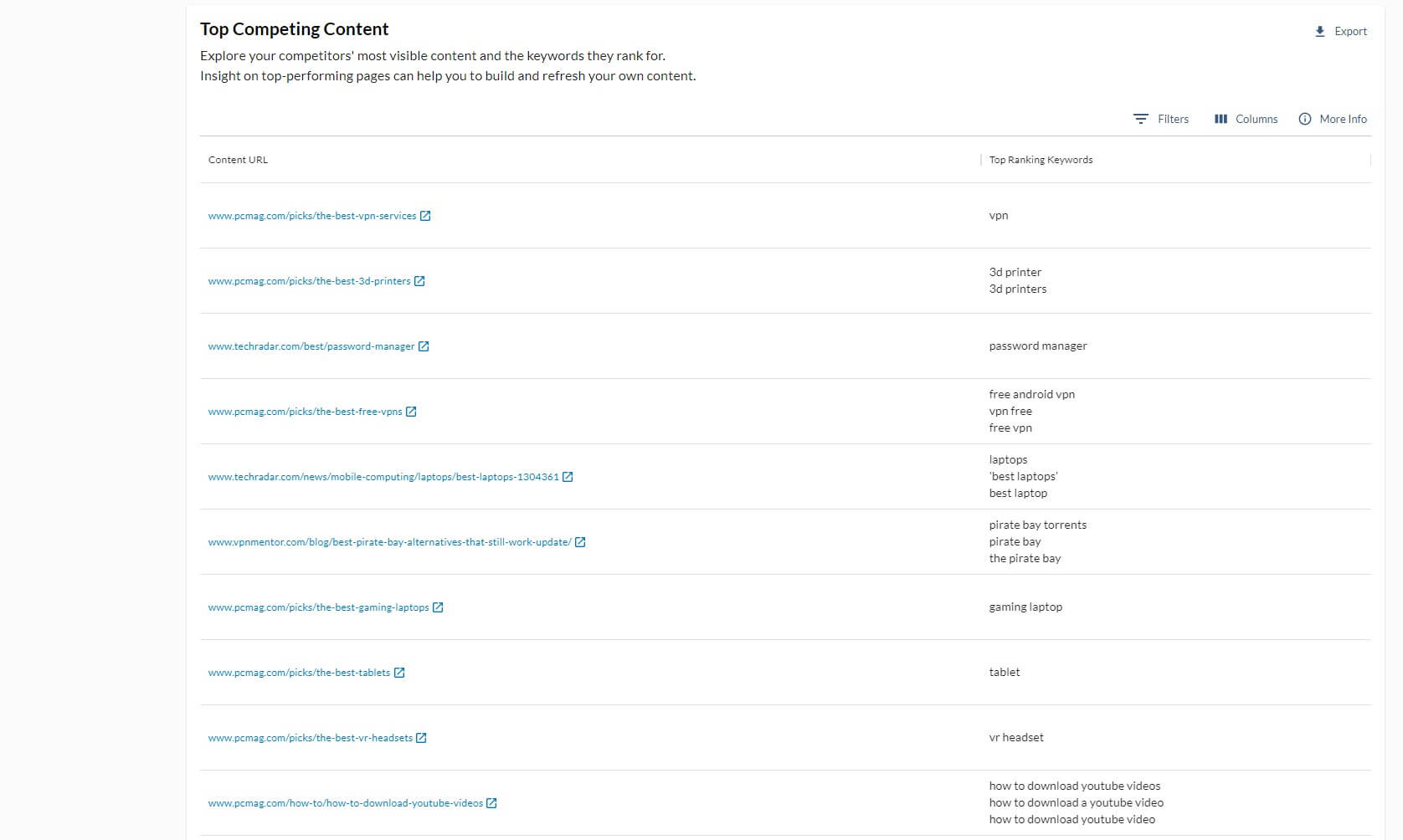The width and height of the screenshot is (1403, 840).
Task: Click the Filters label in the toolbar
Action: [x=1171, y=119]
